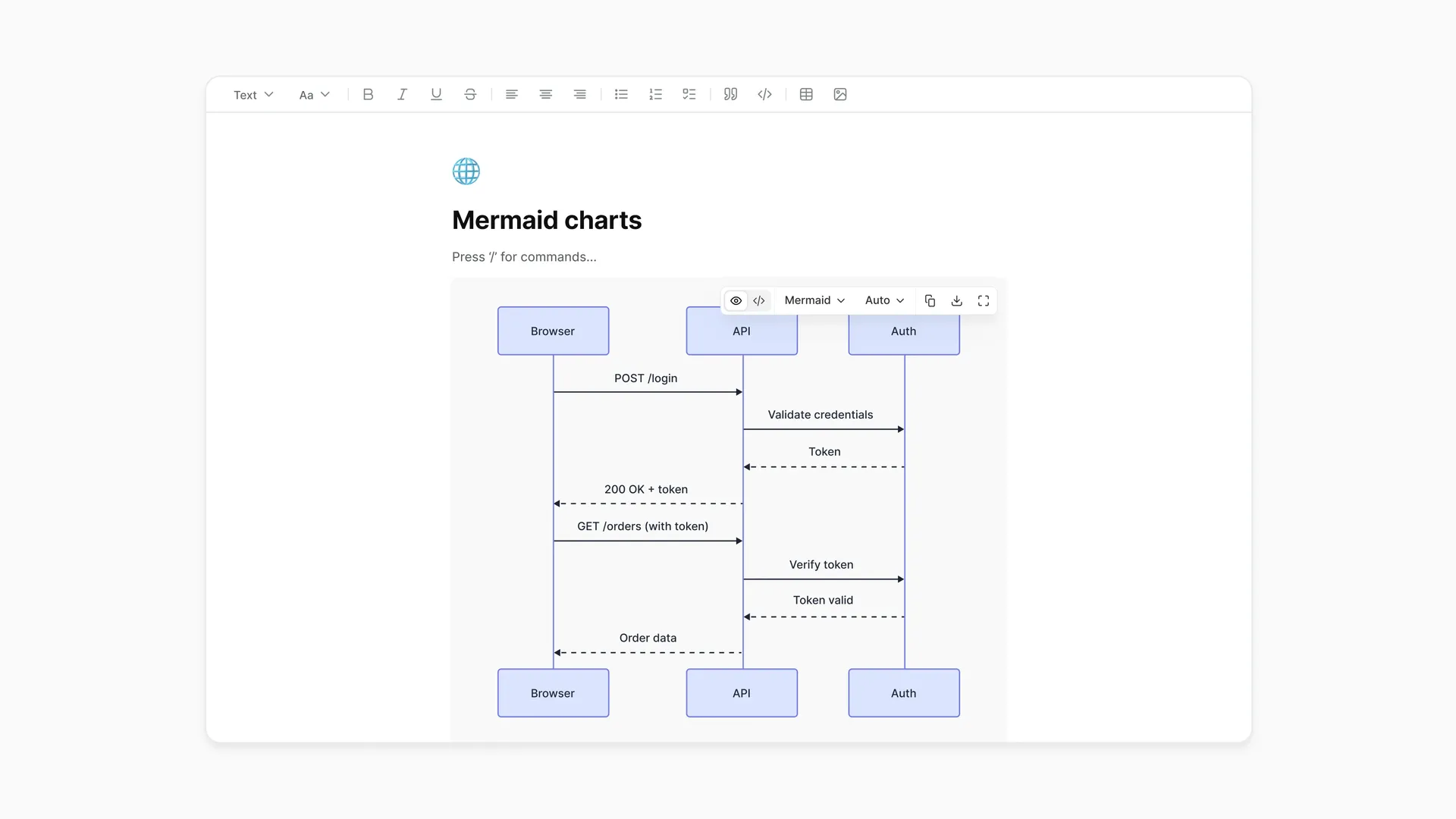Image resolution: width=1456 pixels, height=819 pixels.
Task: Click the bottom Browser participant box
Action: coord(553,693)
